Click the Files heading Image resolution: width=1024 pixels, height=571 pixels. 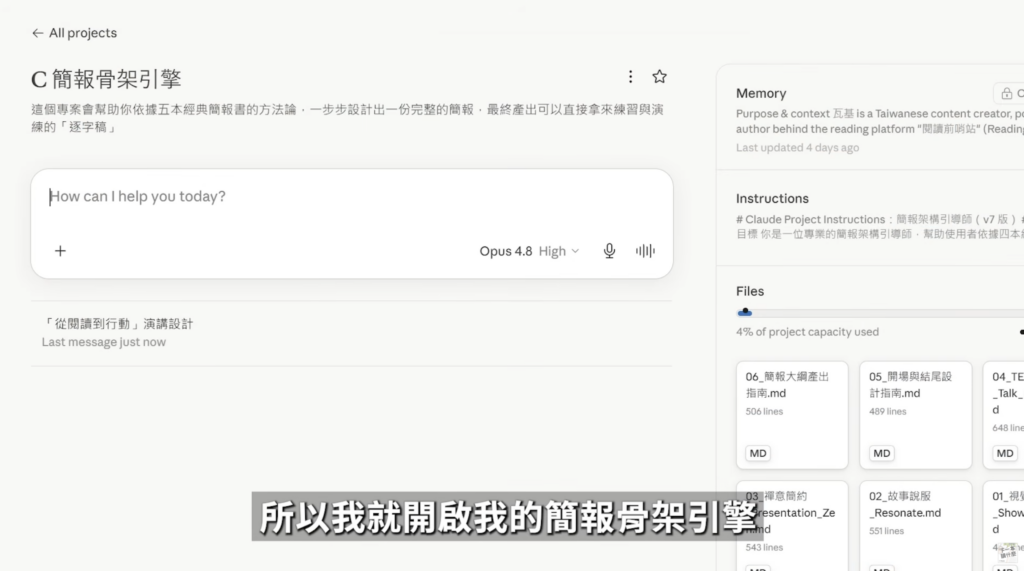pos(750,291)
